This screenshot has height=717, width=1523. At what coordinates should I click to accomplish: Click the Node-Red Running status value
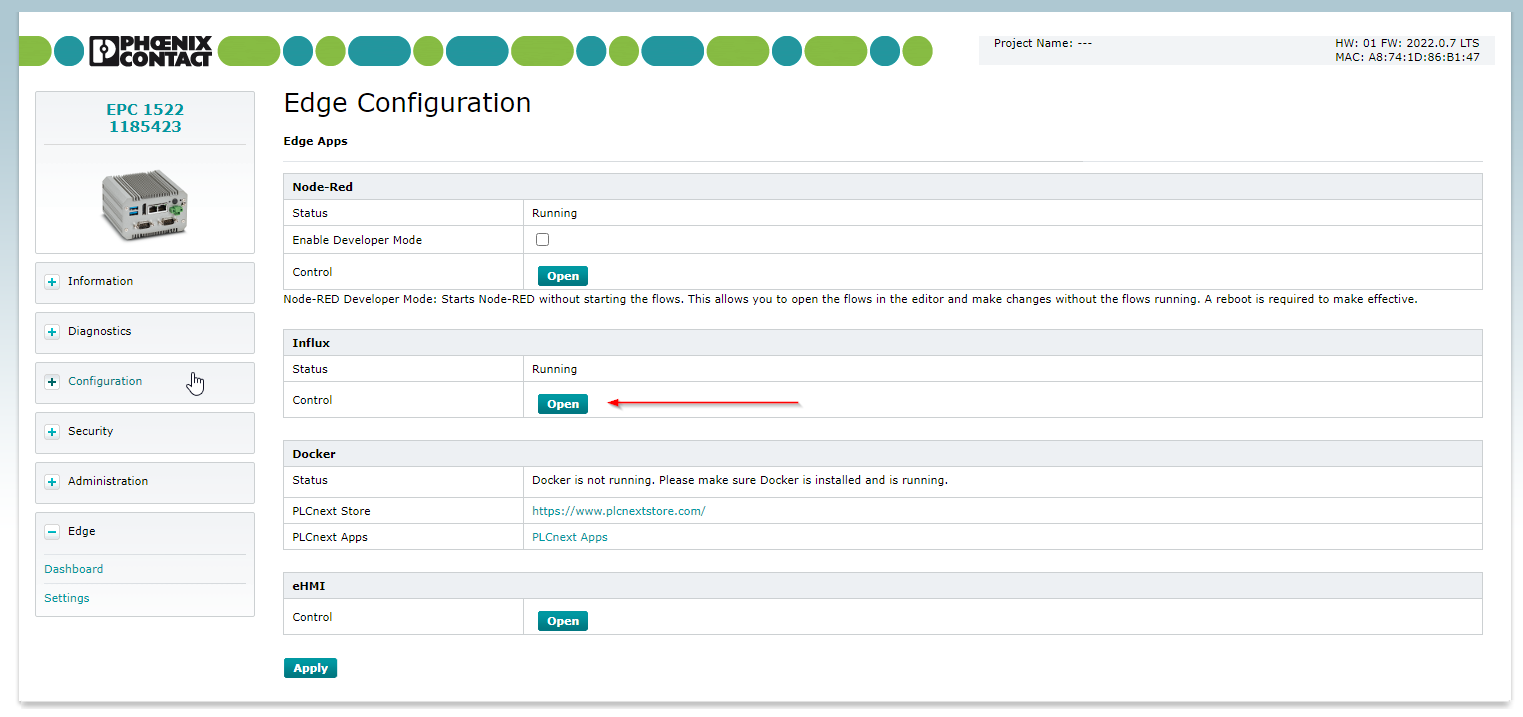point(554,213)
